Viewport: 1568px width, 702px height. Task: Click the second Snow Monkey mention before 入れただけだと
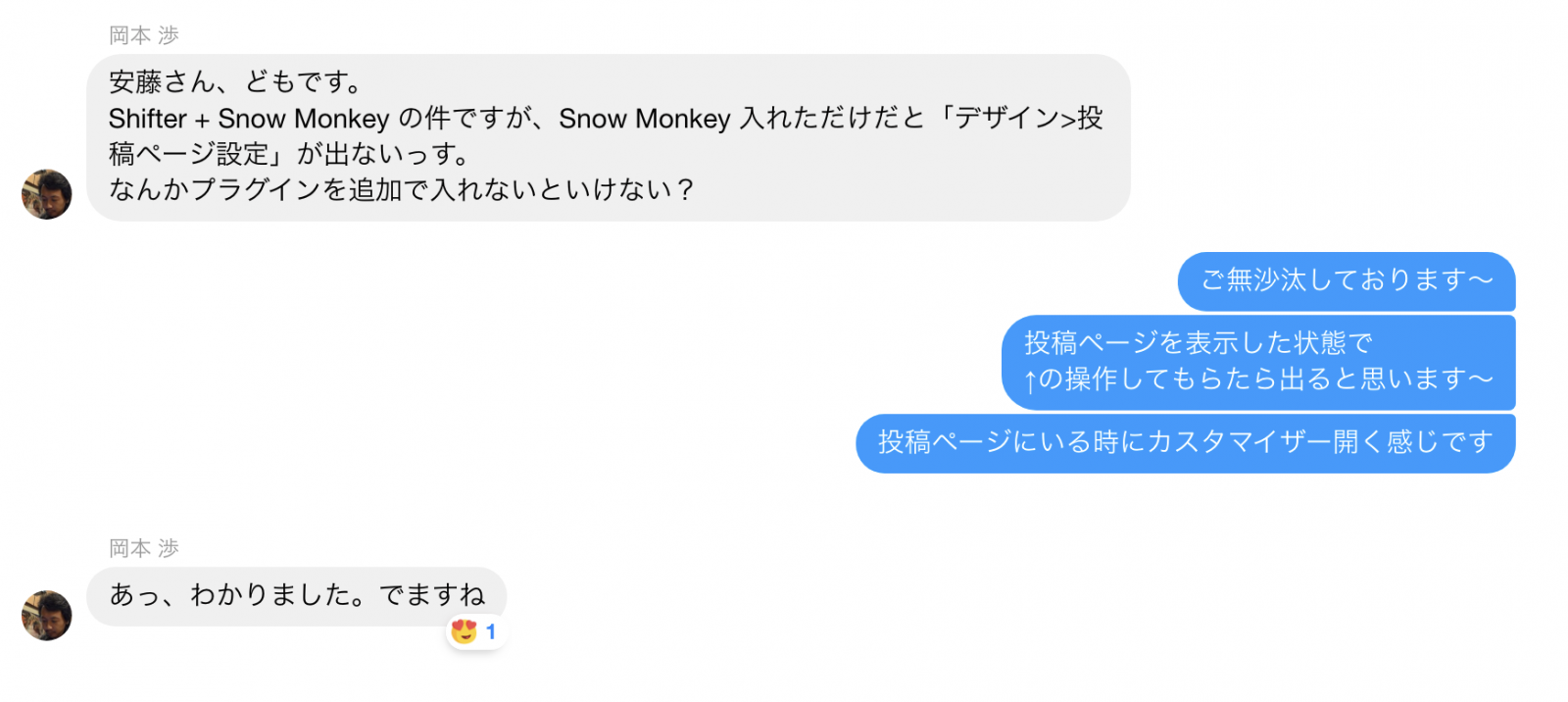pos(645,119)
